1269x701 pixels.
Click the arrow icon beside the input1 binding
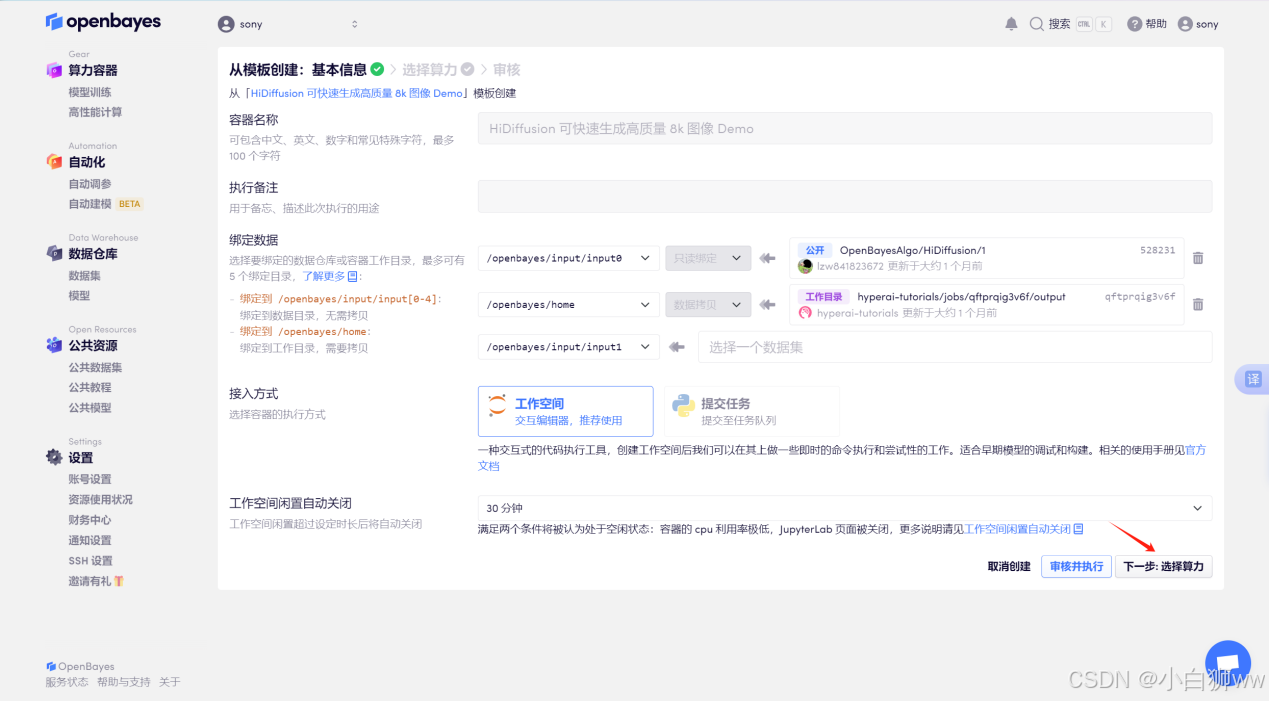677,347
